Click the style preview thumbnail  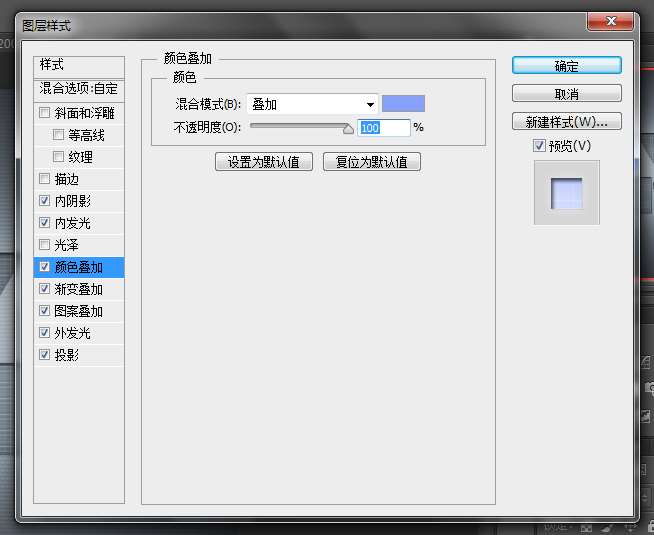pyautogui.click(x=567, y=193)
